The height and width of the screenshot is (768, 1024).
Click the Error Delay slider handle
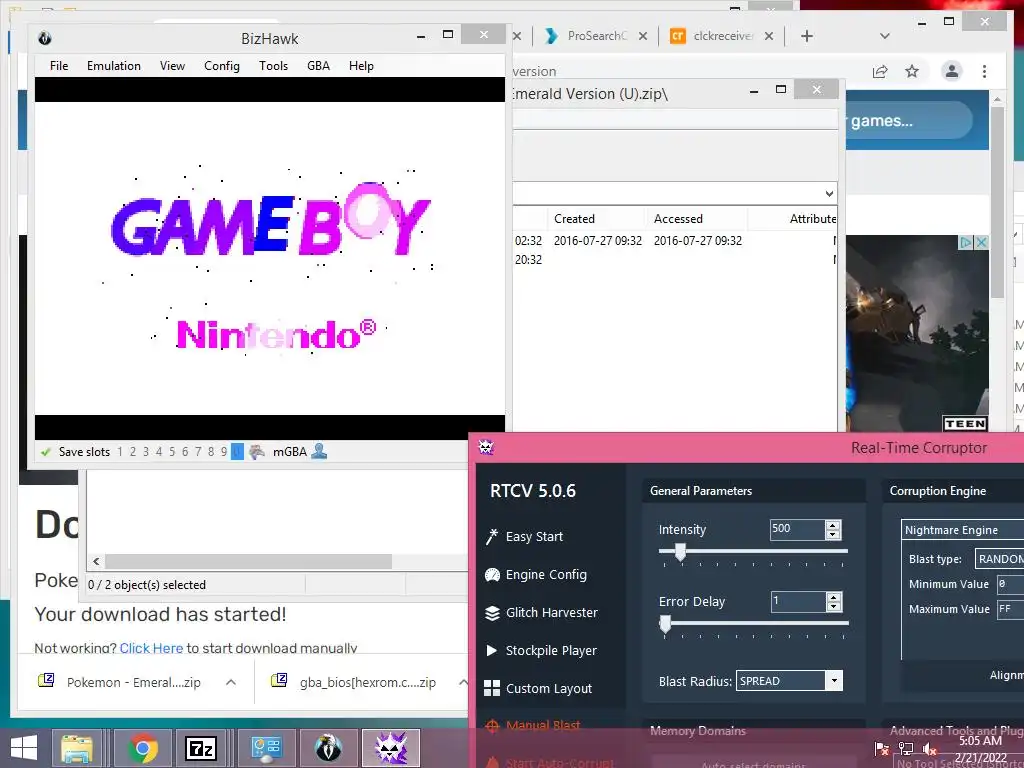click(x=665, y=624)
